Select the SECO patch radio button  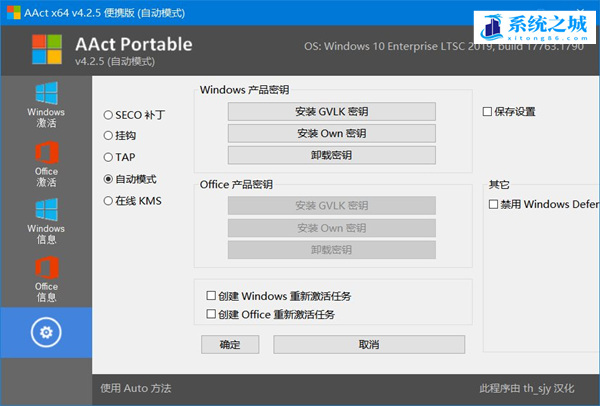pyautogui.click(x=108, y=115)
